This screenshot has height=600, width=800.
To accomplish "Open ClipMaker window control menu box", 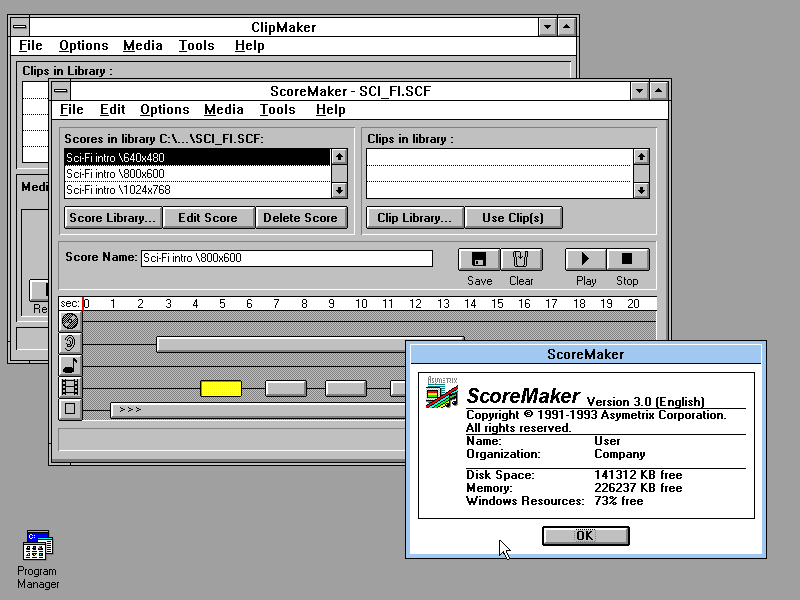I will pos(20,27).
